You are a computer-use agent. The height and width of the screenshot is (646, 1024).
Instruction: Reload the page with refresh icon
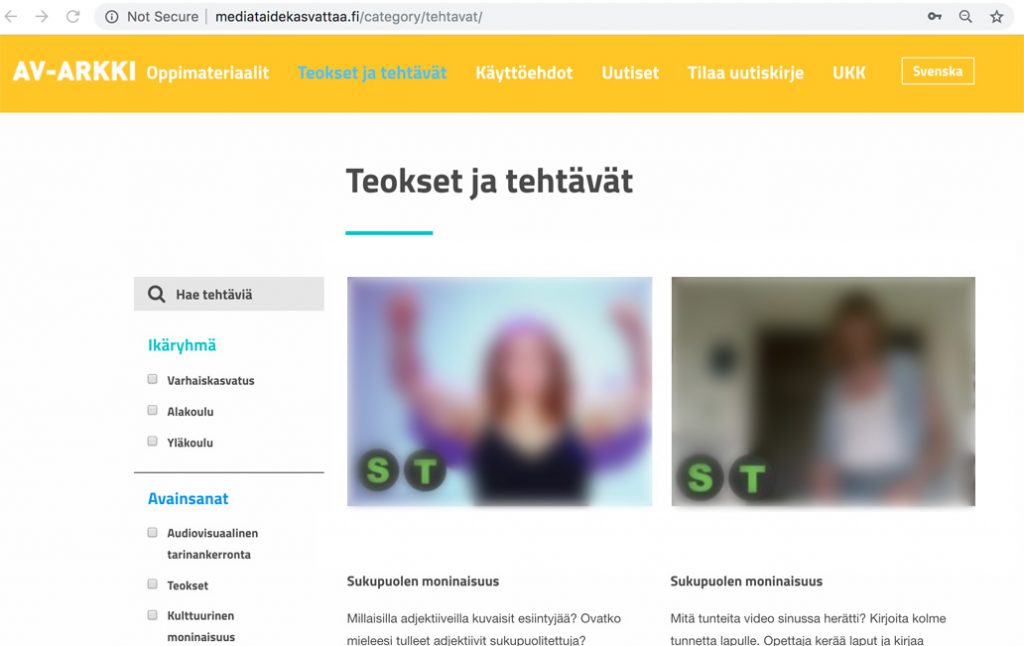pyautogui.click(x=72, y=16)
